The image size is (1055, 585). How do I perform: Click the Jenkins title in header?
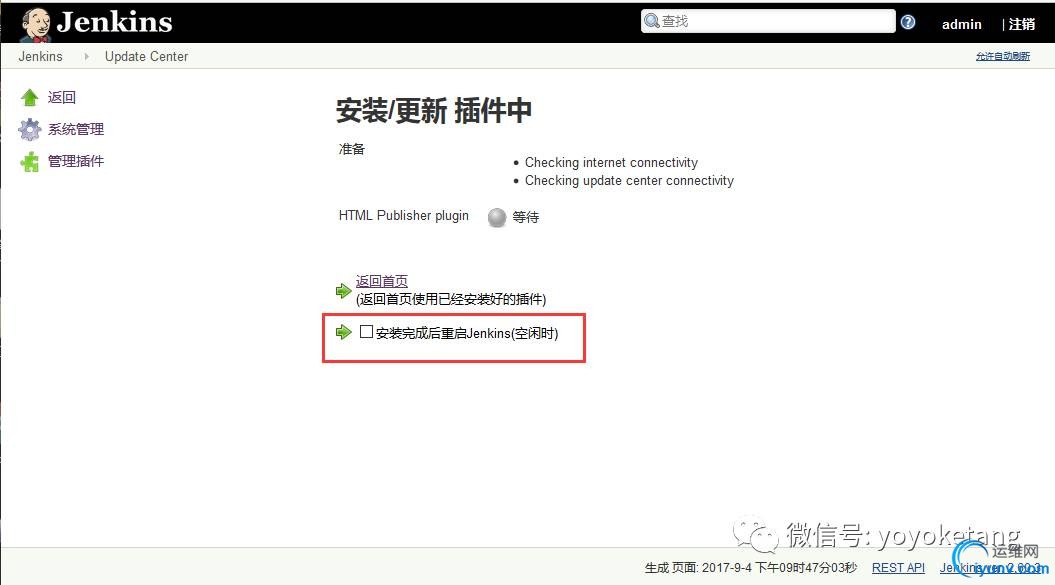[114, 22]
